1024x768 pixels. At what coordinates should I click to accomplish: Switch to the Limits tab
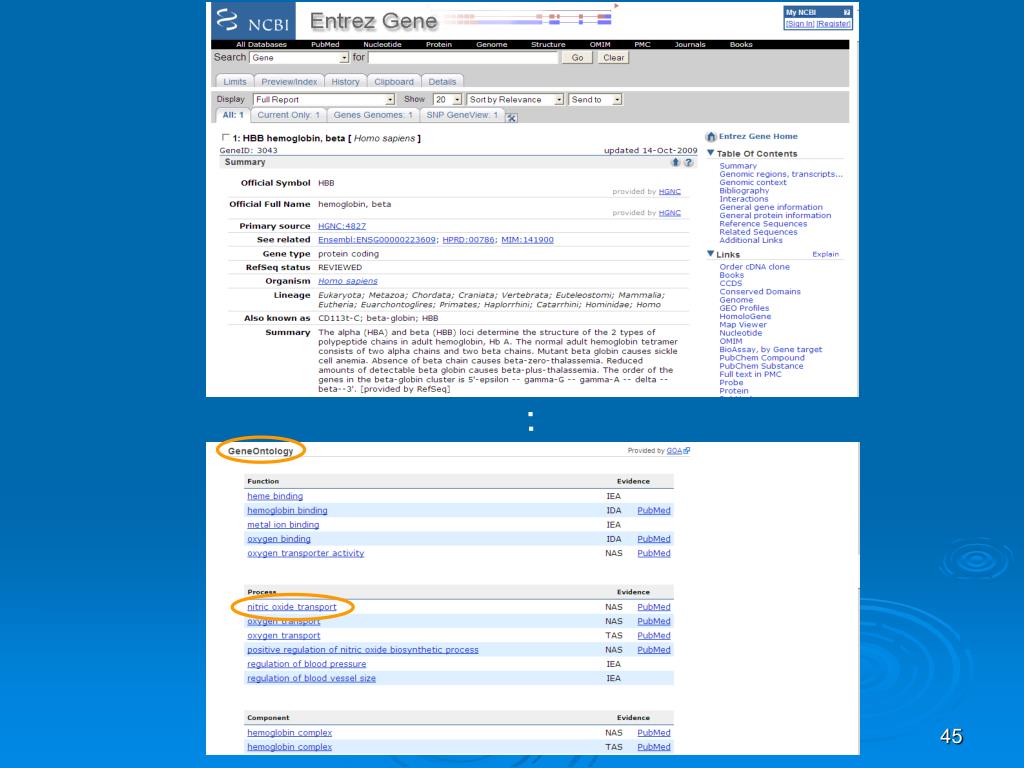(x=235, y=82)
